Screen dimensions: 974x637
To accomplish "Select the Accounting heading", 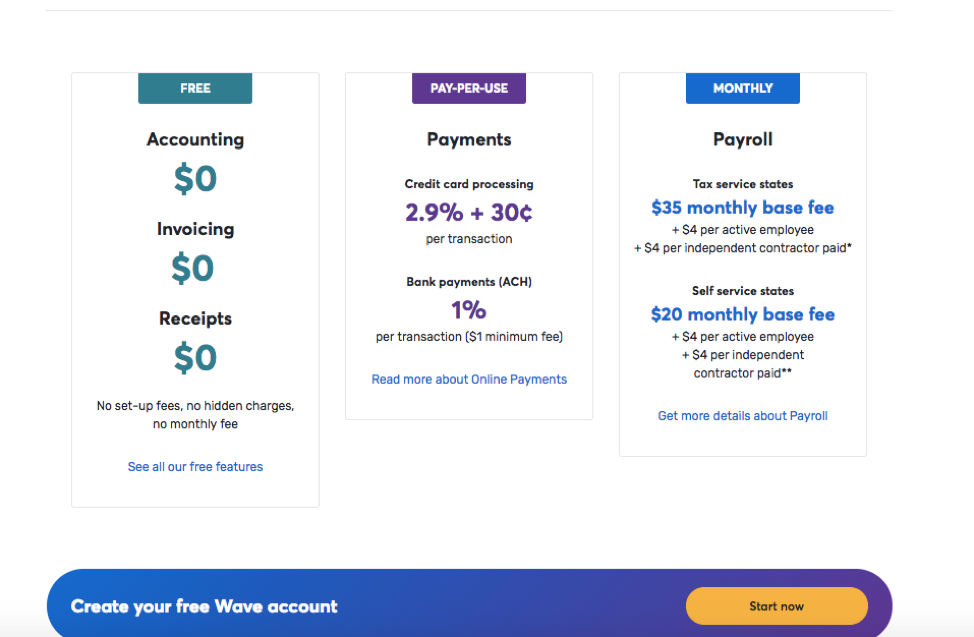I will pyautogui.click(x=195, y=140).
